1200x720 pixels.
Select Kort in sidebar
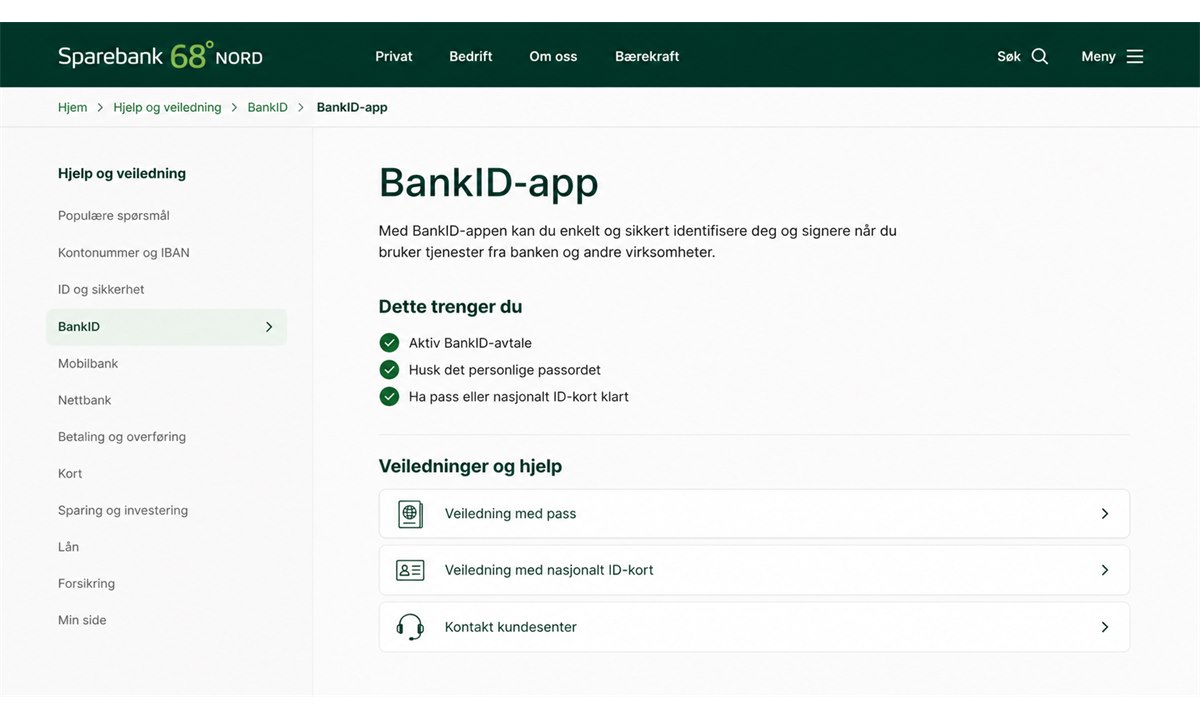tap(70, 474)
